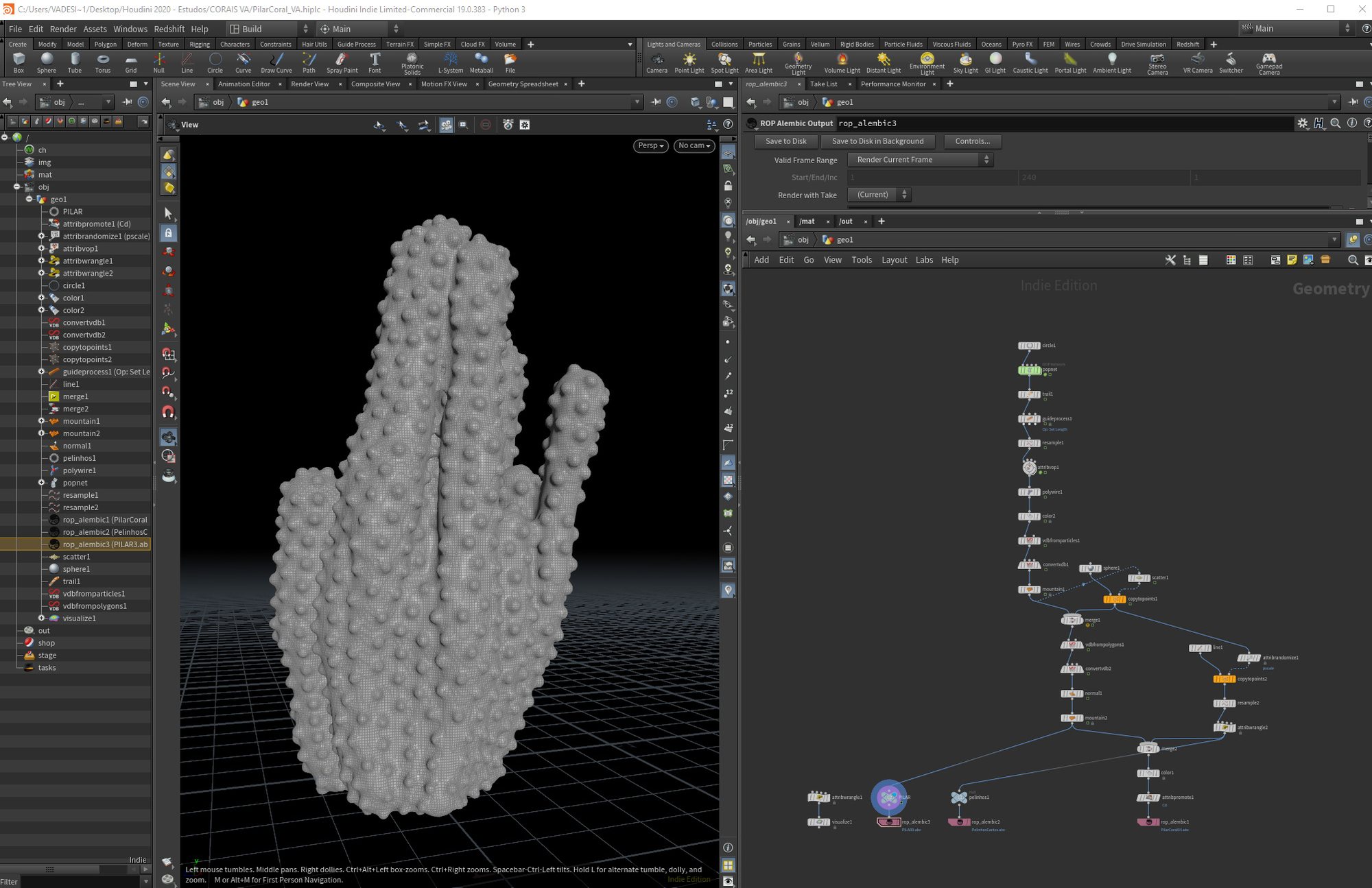
Task: Add a Sky Light from the shelf
Action: pyautogui.click(x=965, y=62)
